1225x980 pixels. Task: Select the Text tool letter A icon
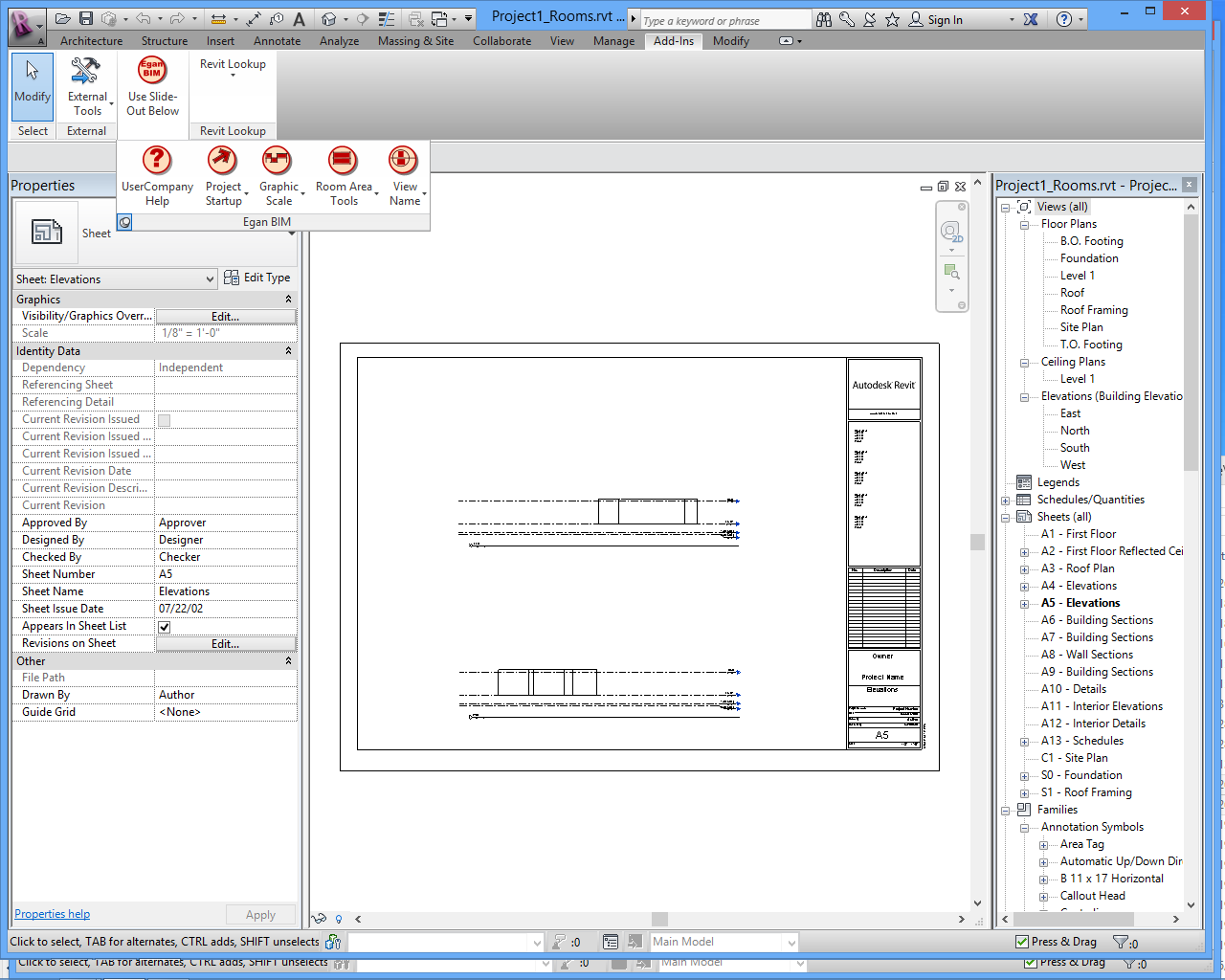(x=300, y=19)
